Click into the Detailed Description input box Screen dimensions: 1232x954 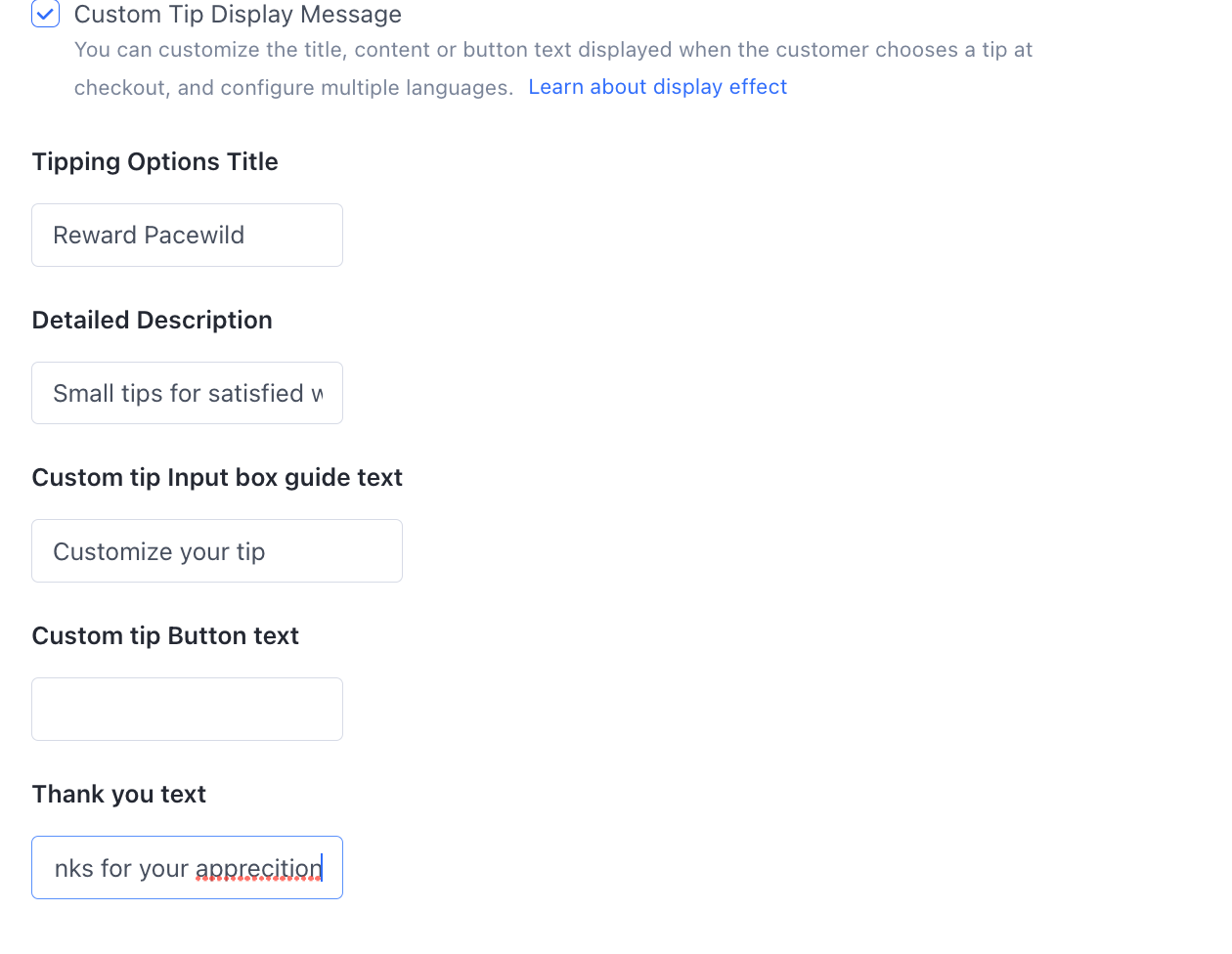tap(187, 394)
